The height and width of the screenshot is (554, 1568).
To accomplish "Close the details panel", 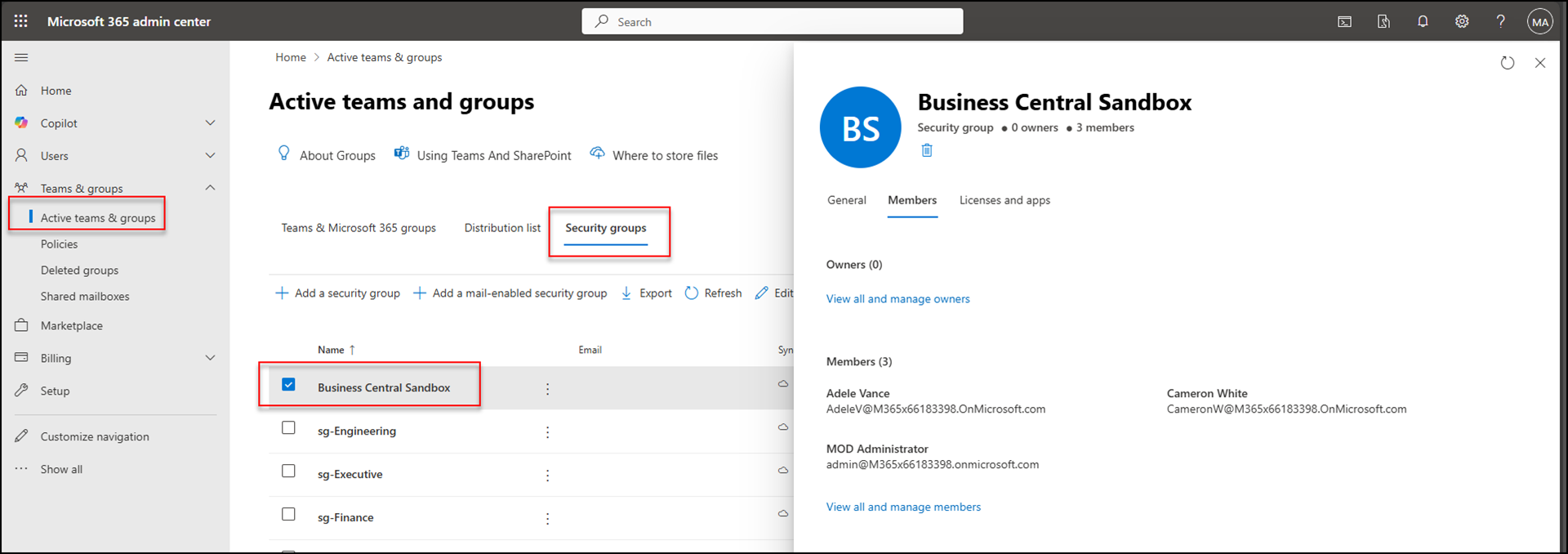I will (x=1540, y=63).
